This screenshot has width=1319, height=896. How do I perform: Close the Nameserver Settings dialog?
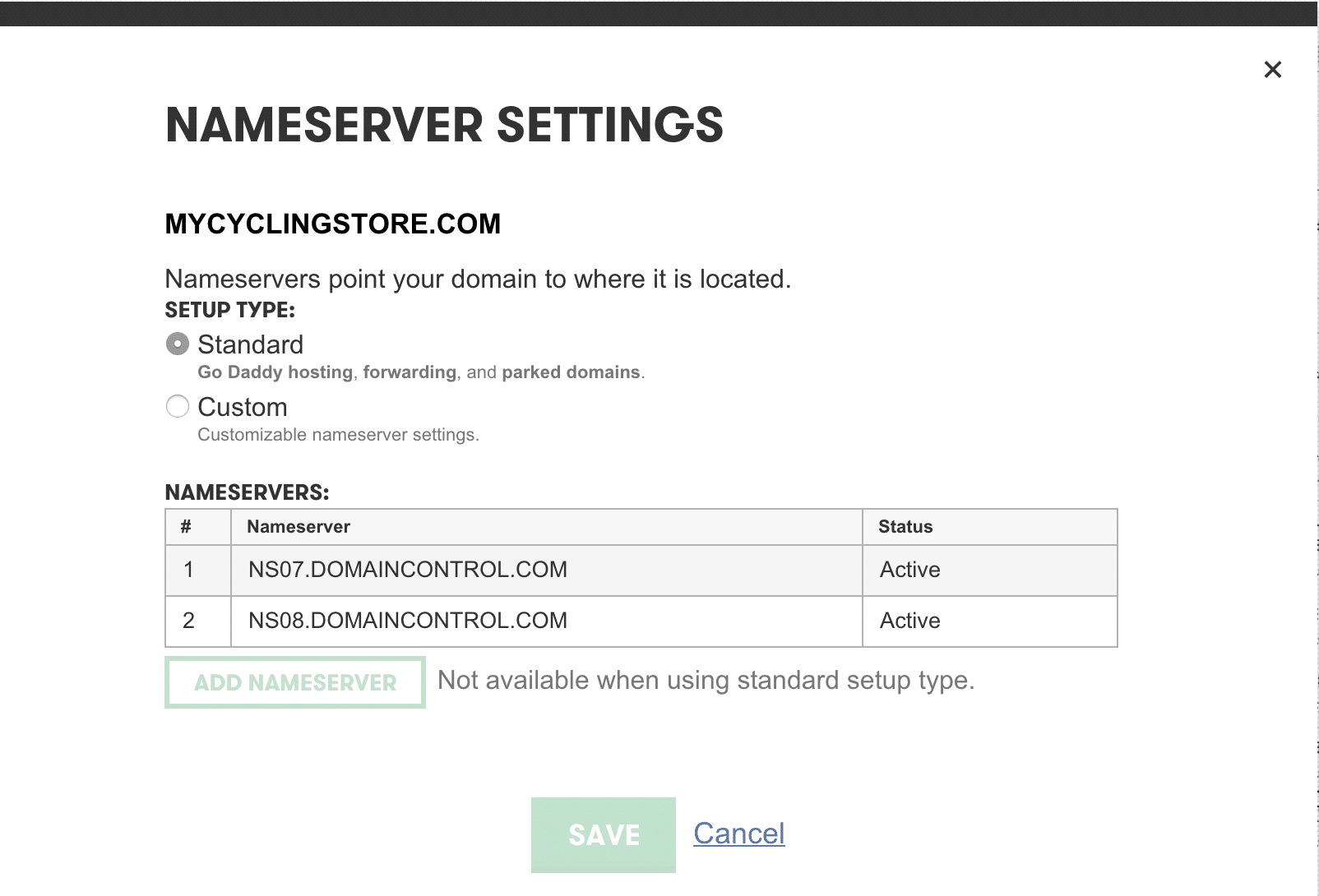tap(1272, 70)
